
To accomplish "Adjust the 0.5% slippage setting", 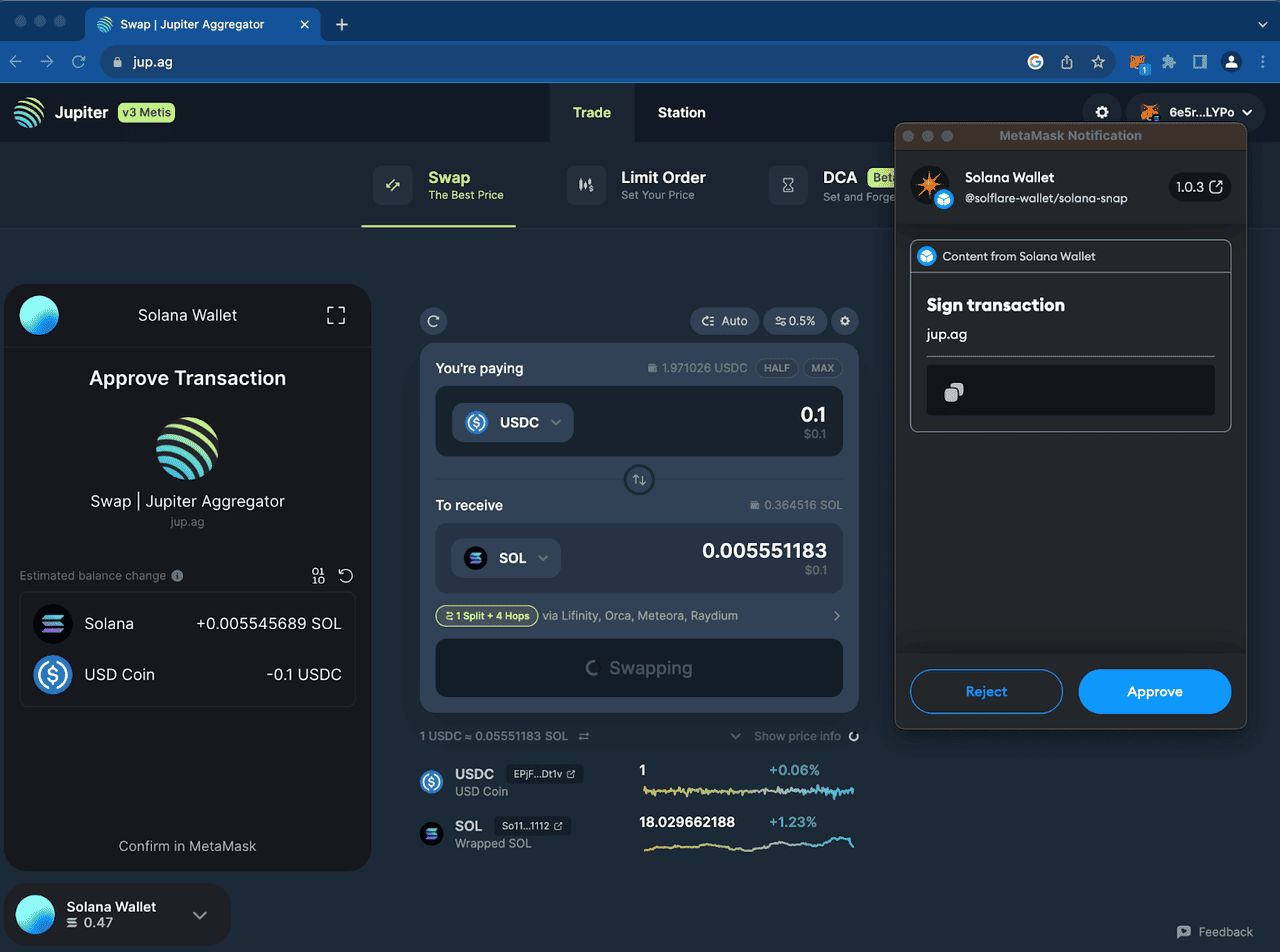I will pyautogui.click(x=795, y=321).
